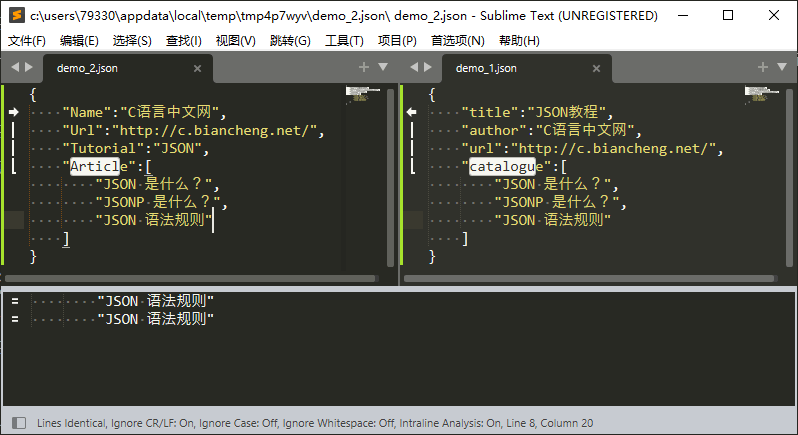The width and height of the screenshot is (798, 435).
Task: Click "Name":"C语言中文网" line
Action: pyautogui.click(x=144, y=112)
